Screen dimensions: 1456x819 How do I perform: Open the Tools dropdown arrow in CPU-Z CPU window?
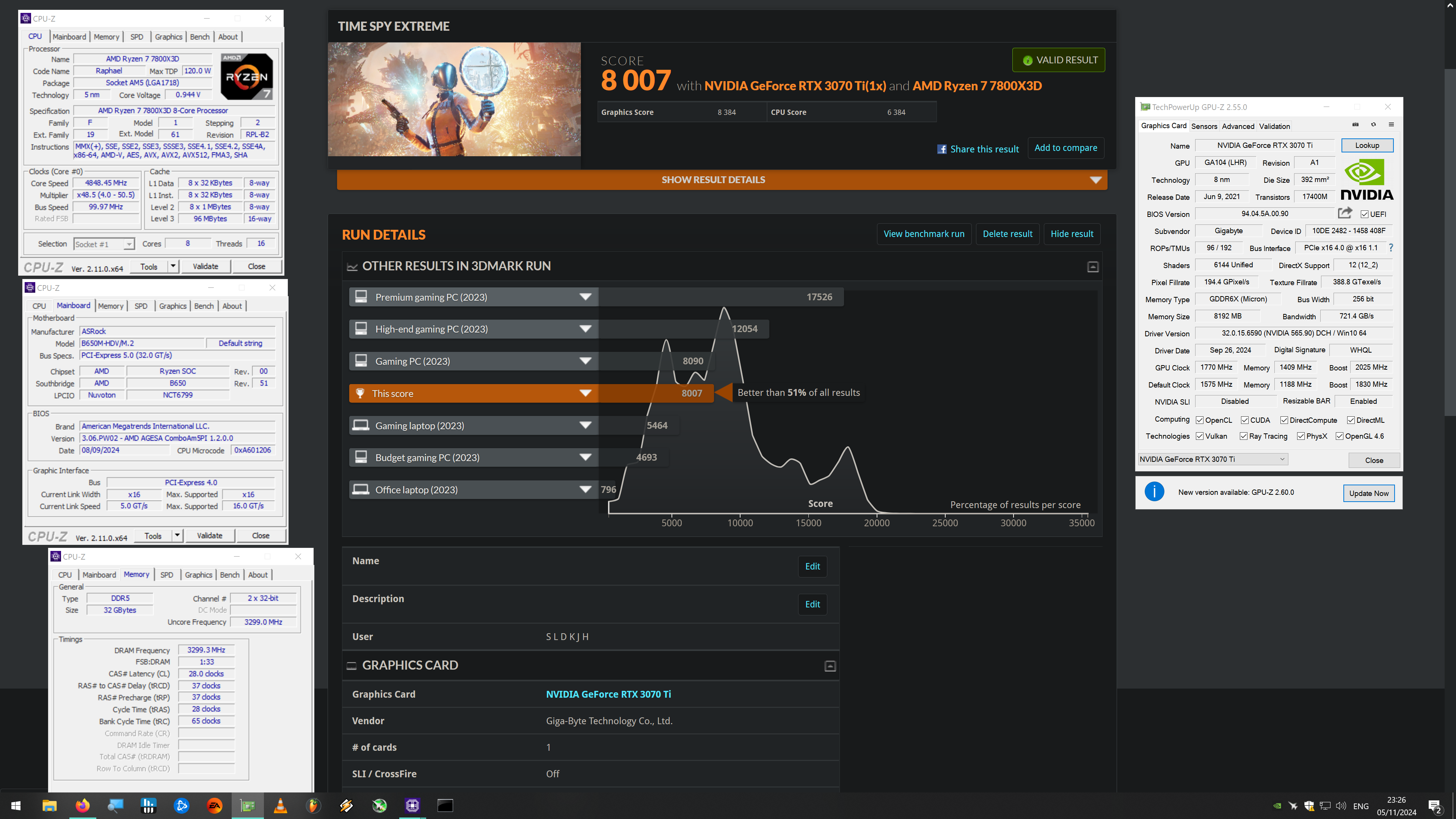click(174, 266)
